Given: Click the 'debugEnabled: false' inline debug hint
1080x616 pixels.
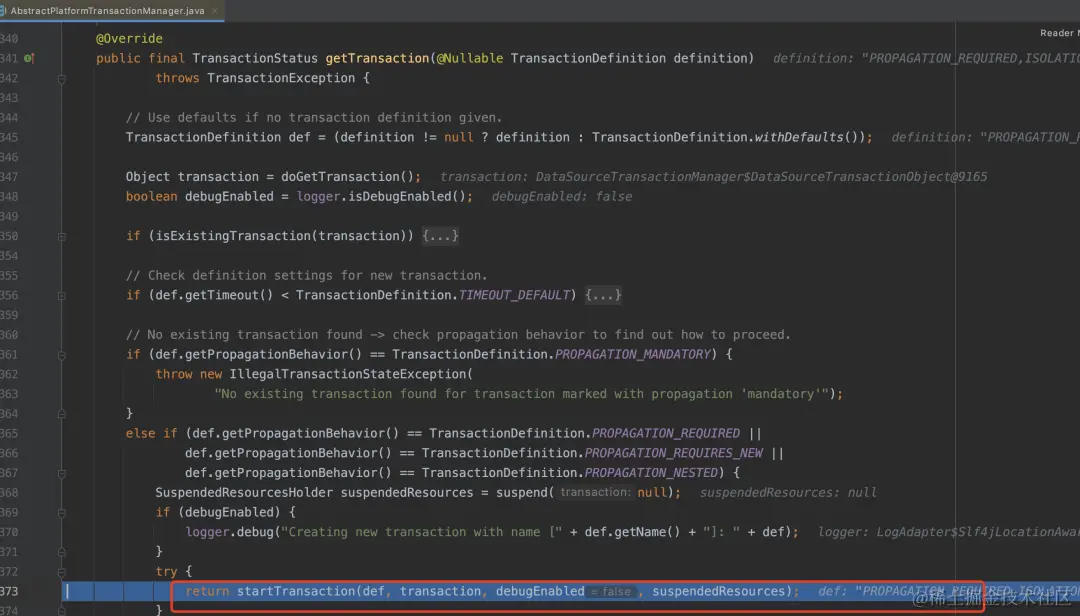Looking at the screenshot, I should coord(562,196).
